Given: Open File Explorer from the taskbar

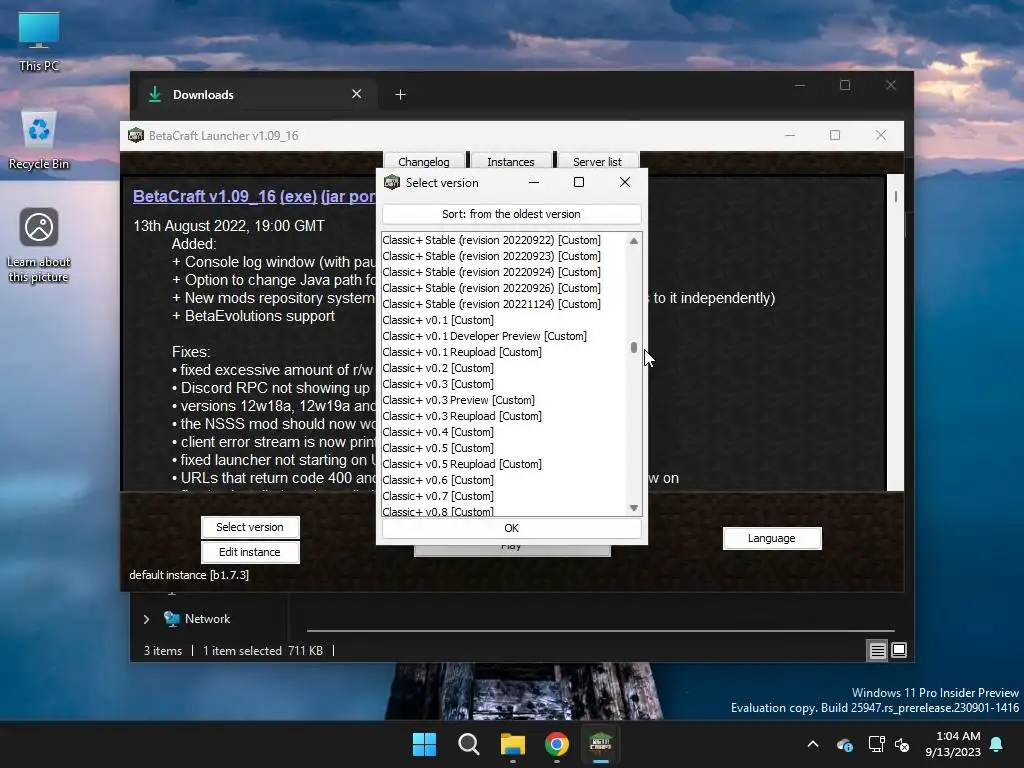Looking at the screenshot, I should pyautogui.click(x=513, y=744).
